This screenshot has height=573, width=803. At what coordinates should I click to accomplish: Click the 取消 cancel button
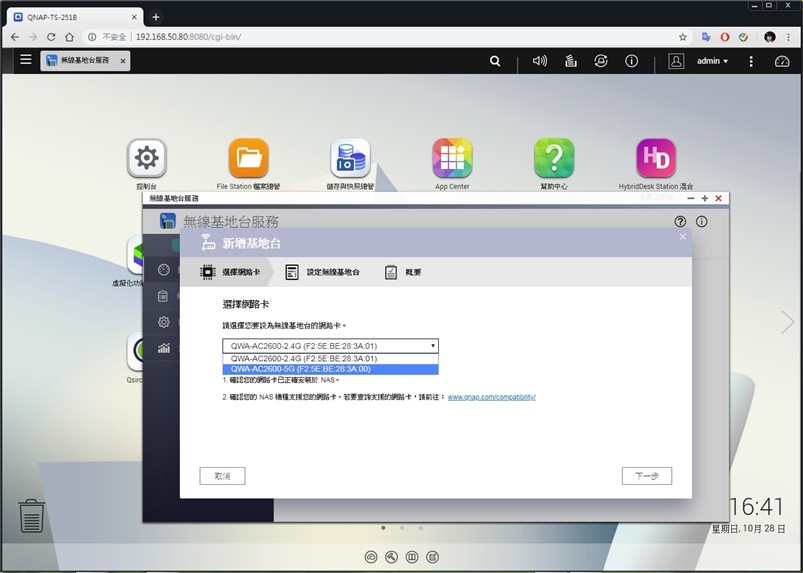click(x=222, y=476)
